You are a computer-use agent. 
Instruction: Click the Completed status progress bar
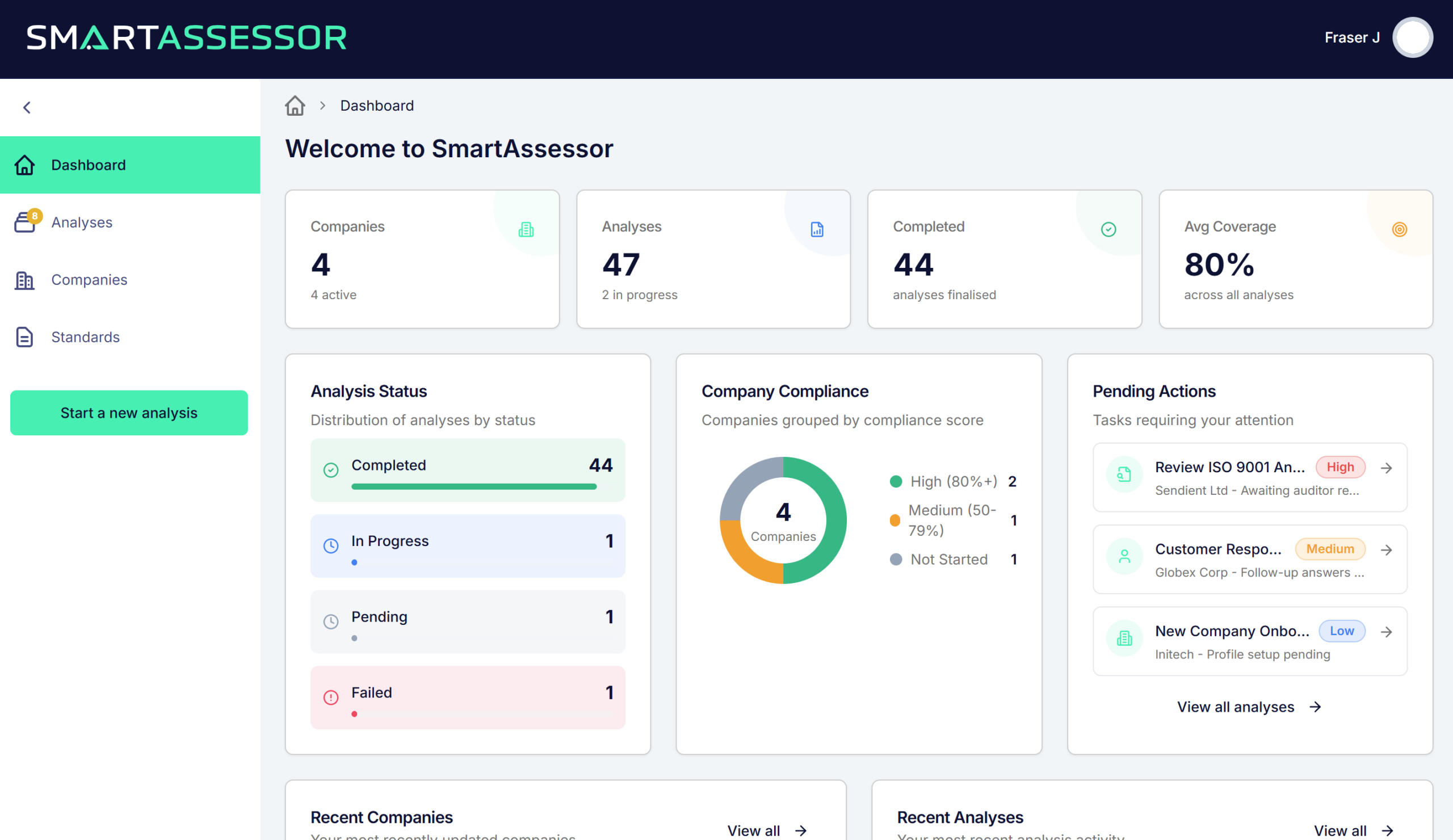(473, 486)
